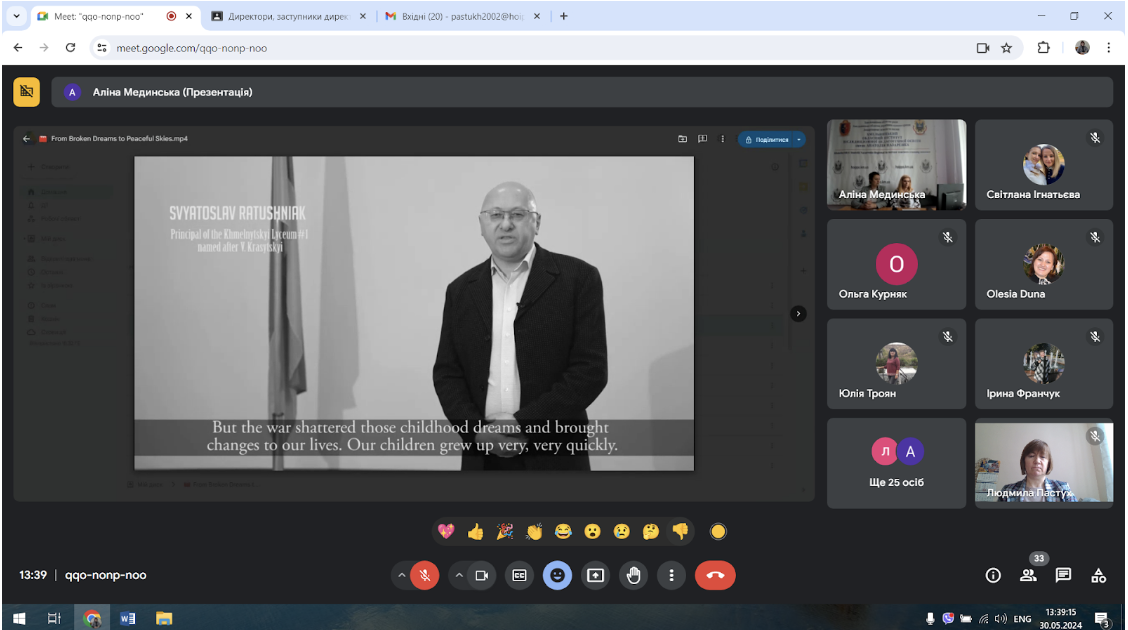Switch to the Вхідні (20) Gmail tab
This screenshot has height=630, width=1128.
tap(462, 16)
